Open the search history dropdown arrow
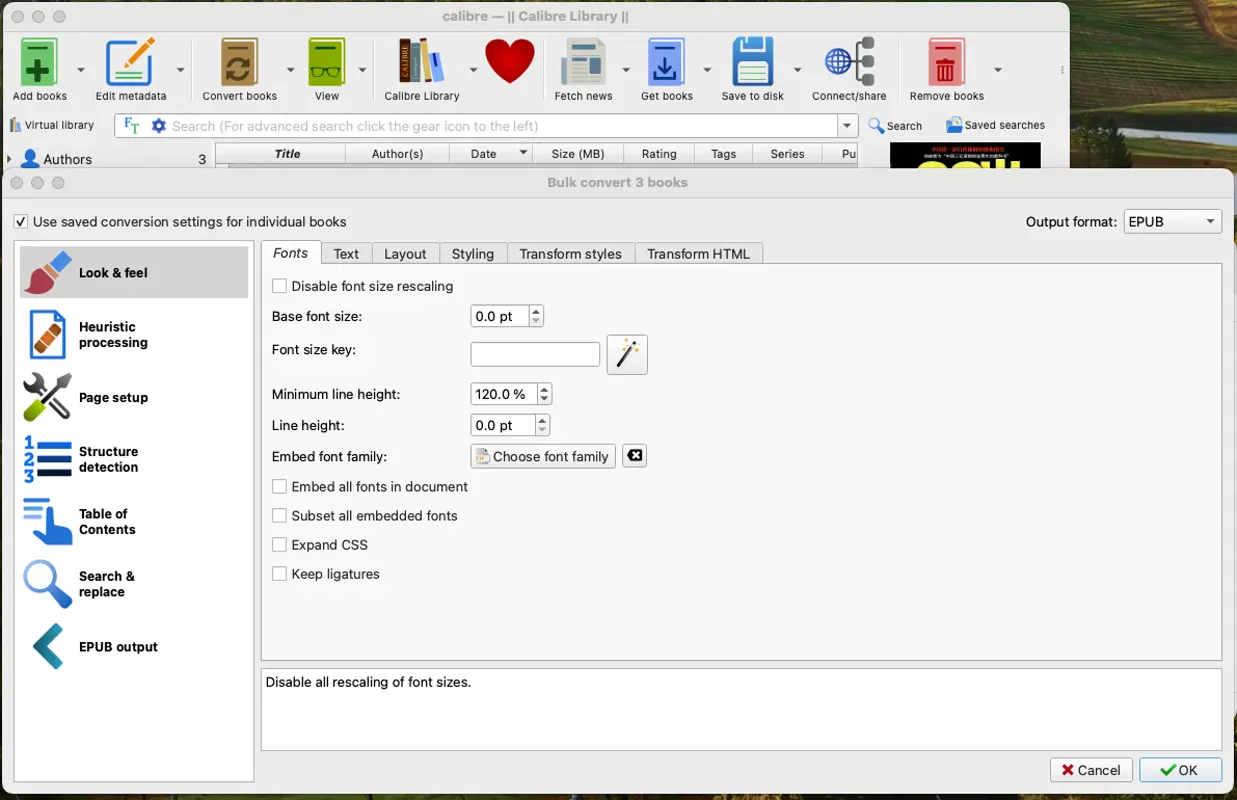Screen dimensions: 1237x800 click(x=846, y=125)
